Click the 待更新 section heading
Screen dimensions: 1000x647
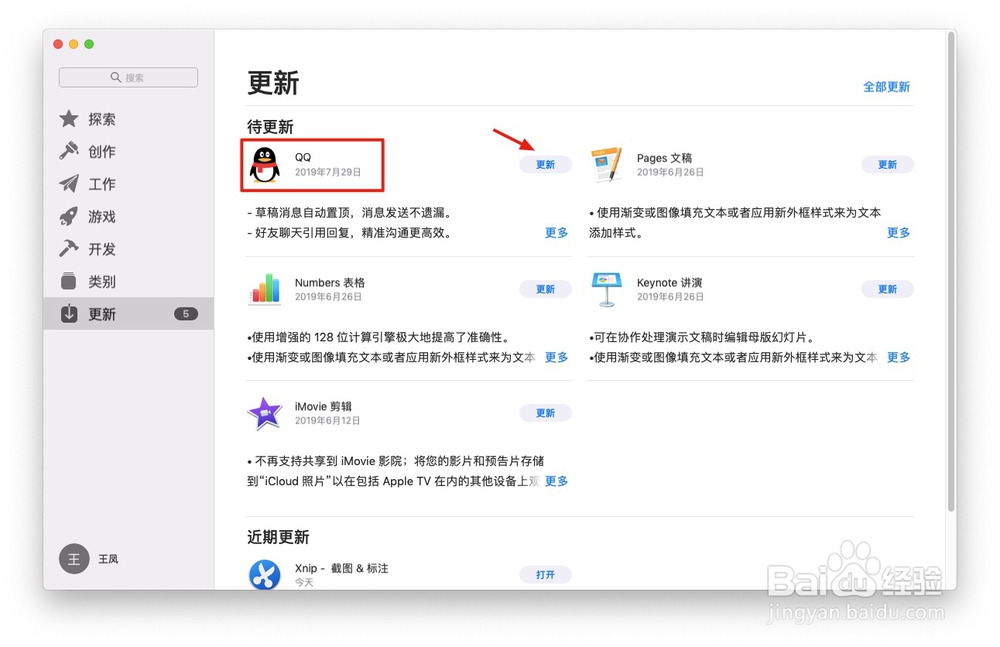point(270,127)
